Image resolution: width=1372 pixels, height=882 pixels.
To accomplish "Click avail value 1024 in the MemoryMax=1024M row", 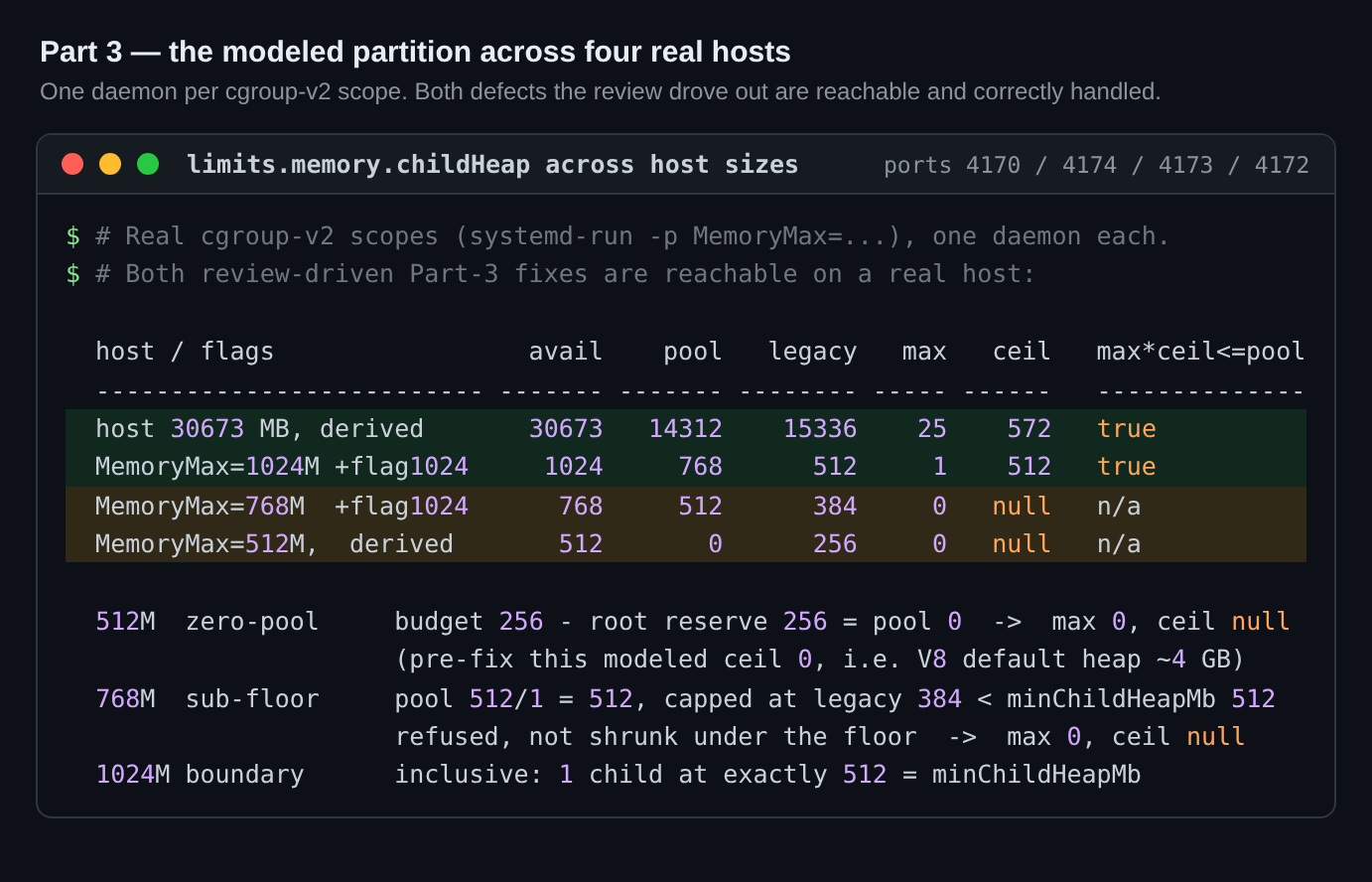I will coord(574,467).
